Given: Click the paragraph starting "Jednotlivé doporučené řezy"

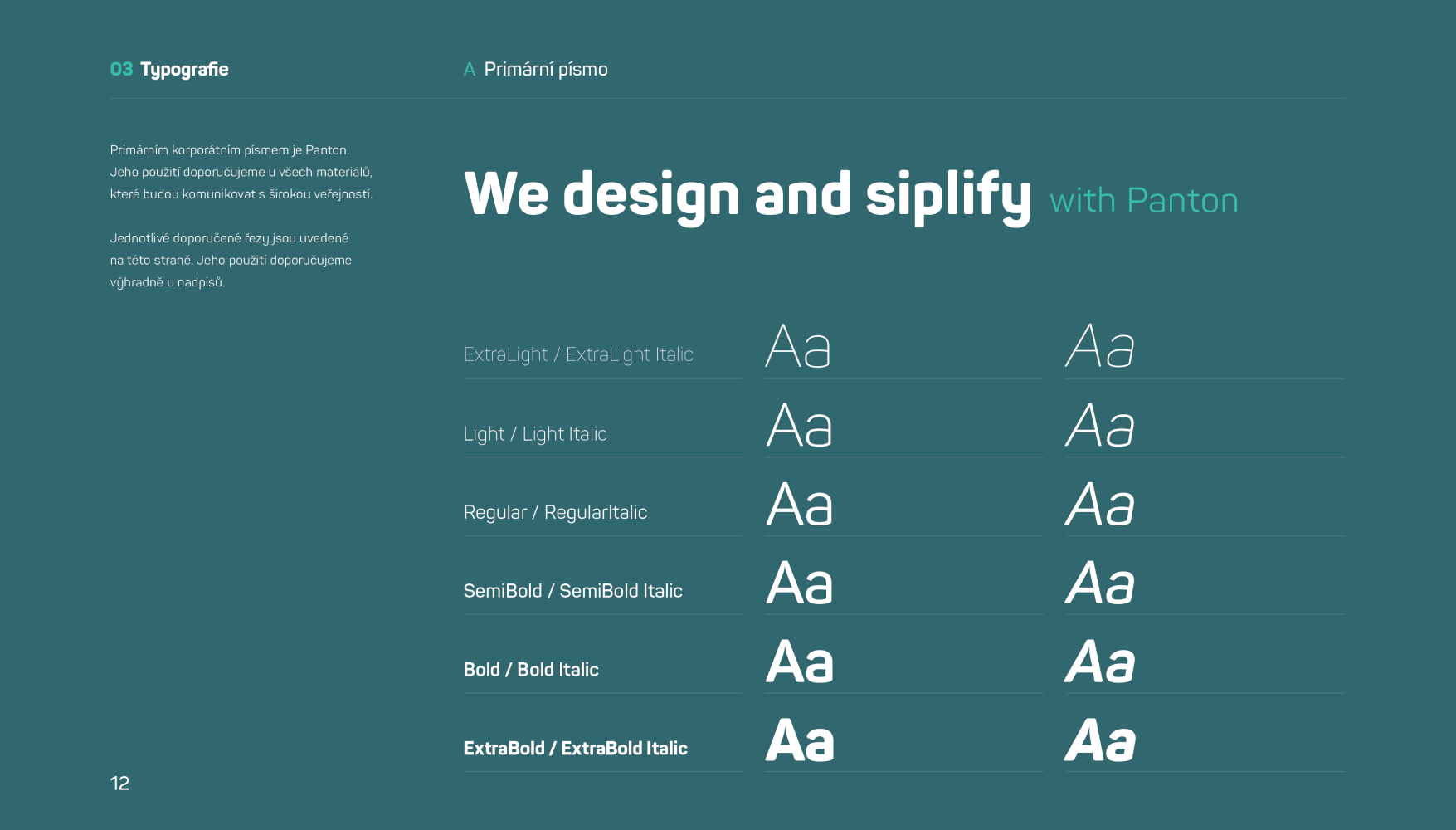Looking at the screenshot, I should (x=231, y=260).
